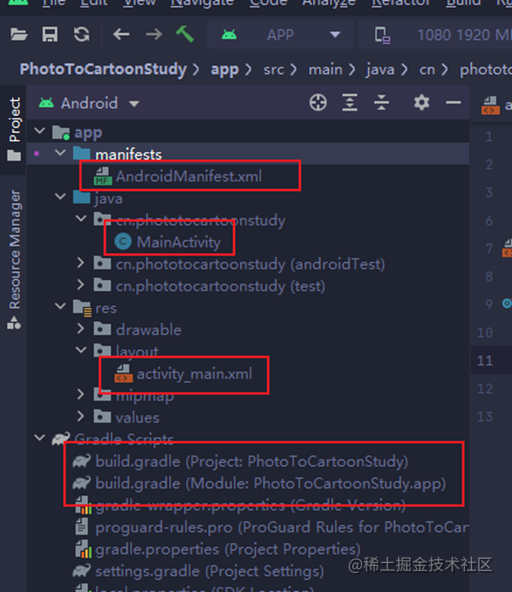Open the Project tool window tab

[14, 129]
